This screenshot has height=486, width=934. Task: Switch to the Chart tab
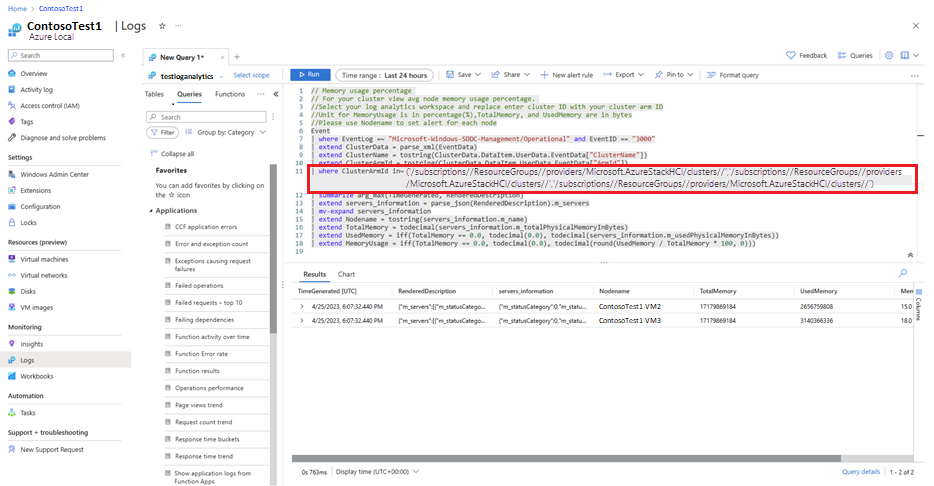pos(346,273)
